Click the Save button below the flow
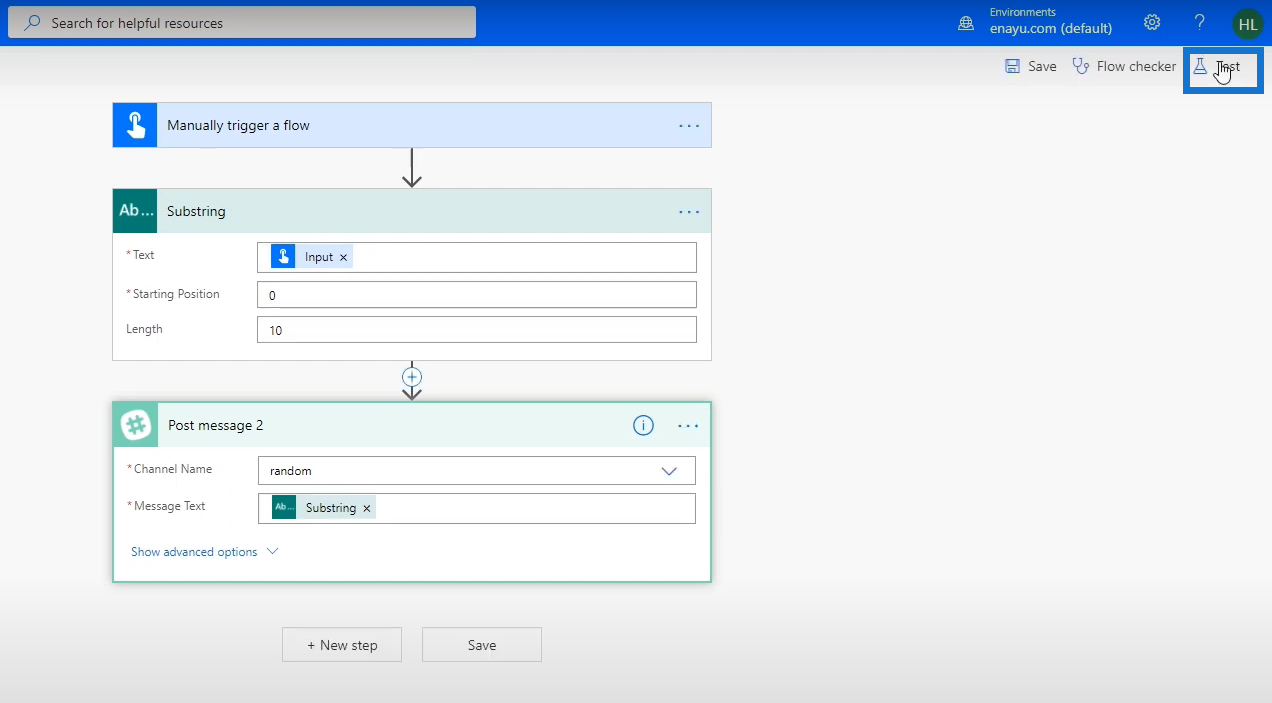1272x703 pixels. pos(482,645)
